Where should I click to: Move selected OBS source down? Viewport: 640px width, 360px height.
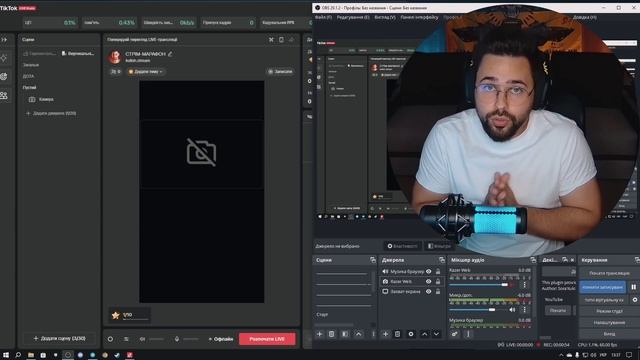(436, 334)
